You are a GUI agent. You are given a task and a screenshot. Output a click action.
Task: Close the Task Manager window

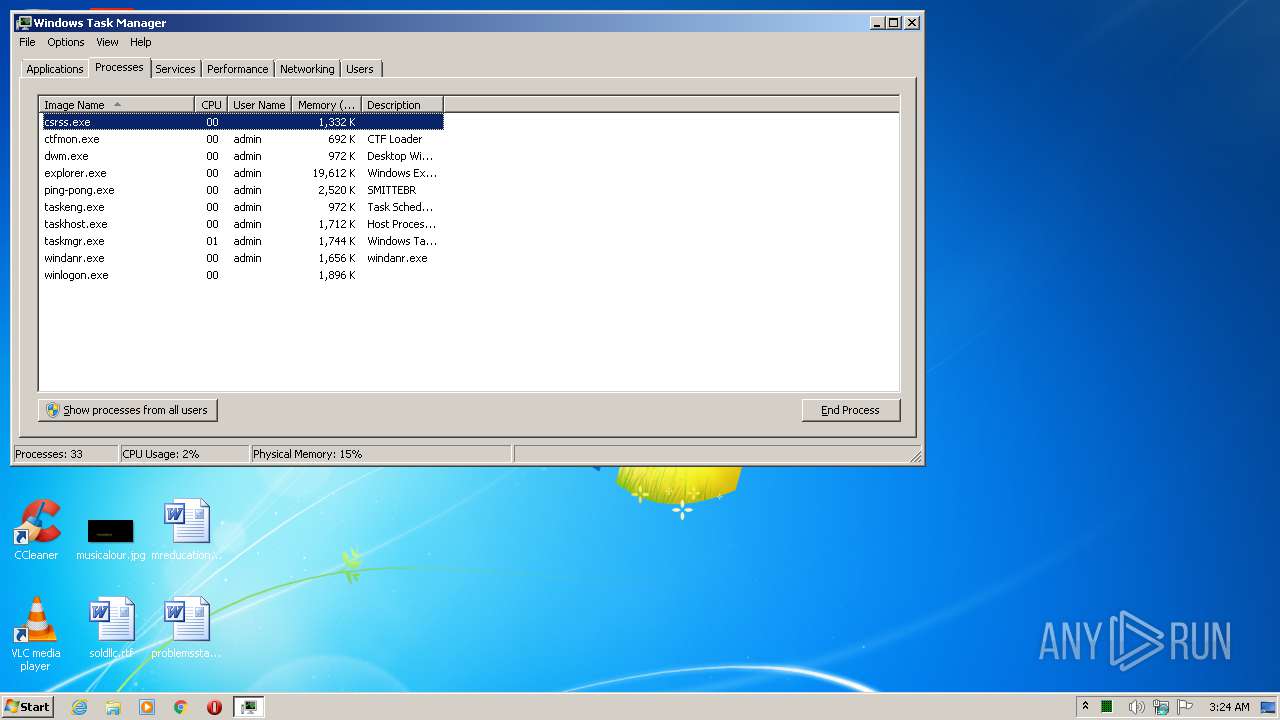point(912,22)
